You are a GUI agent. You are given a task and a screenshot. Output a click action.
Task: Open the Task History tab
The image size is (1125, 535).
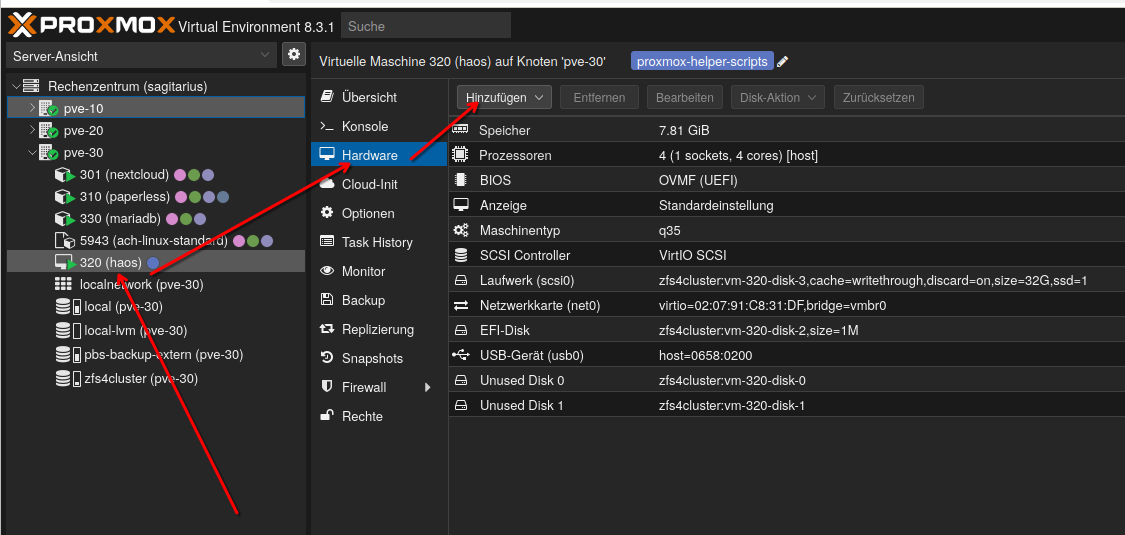[x=379, y=242]
